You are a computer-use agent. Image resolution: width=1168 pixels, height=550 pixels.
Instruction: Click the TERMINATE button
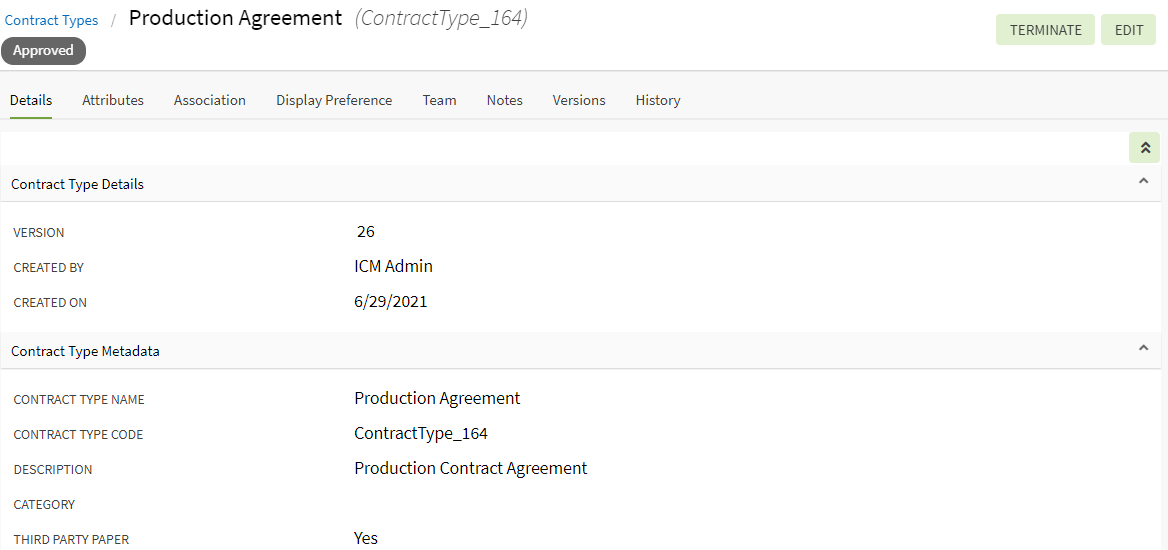tap(1045, 30)
